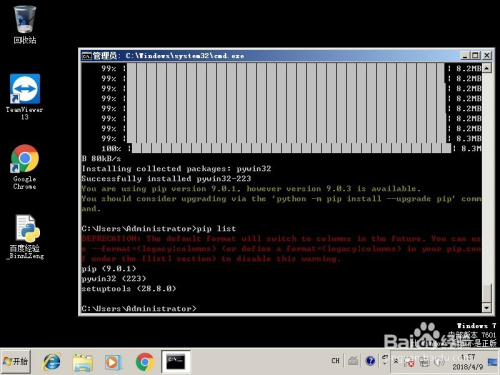The width and height of the screenshot is (500, 375).
Task: Select the Google Chrome desktop shortcut
Action: click(x=25, y=167)
